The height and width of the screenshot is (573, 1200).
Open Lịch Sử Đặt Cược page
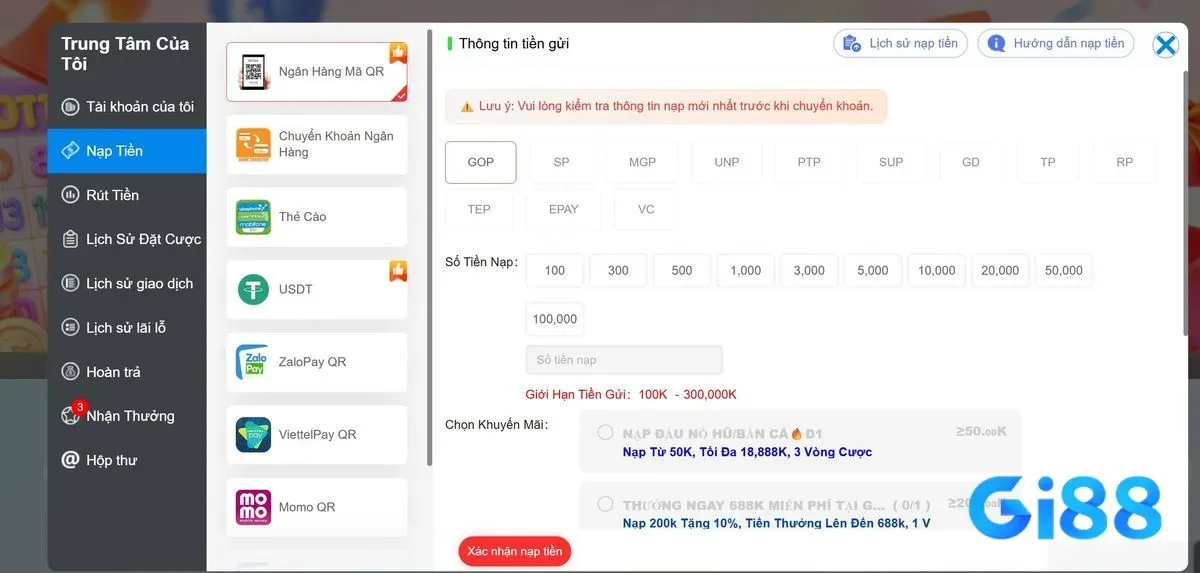pos(127,239)
